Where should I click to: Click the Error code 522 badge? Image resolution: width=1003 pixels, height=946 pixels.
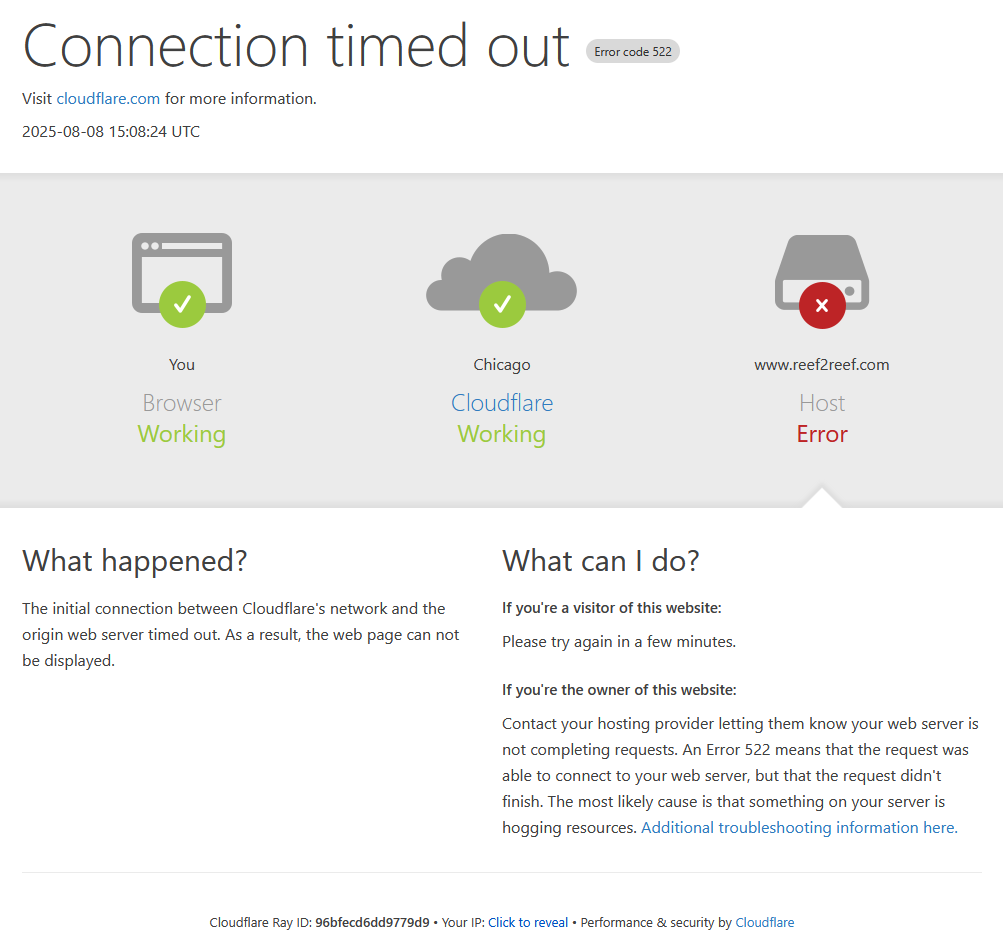click(633, 52)
